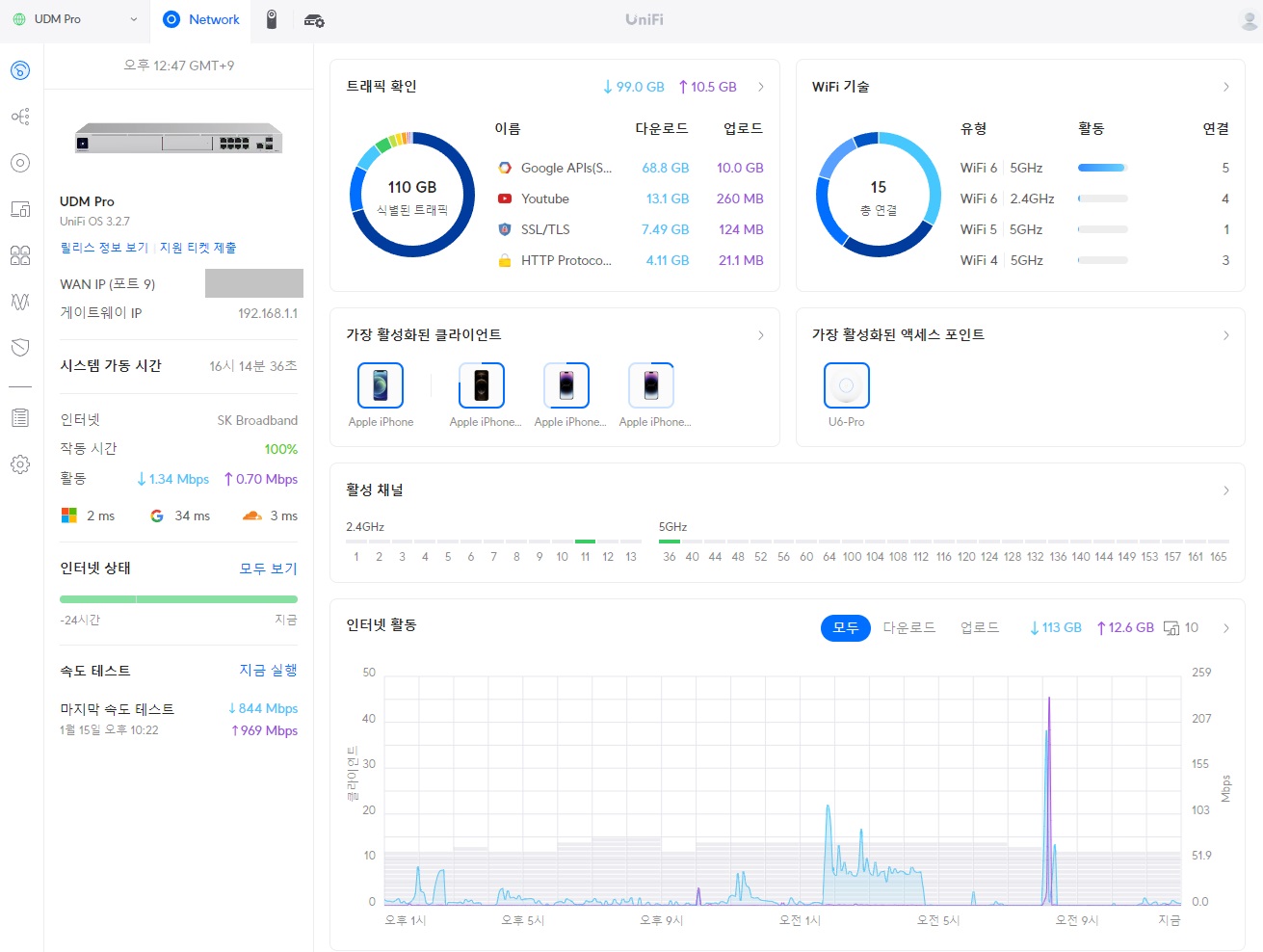The width and height of the screenshot is (1263, 952).
Task: Open the U6-Pro access point thumbnail
Action: point(847,385)
